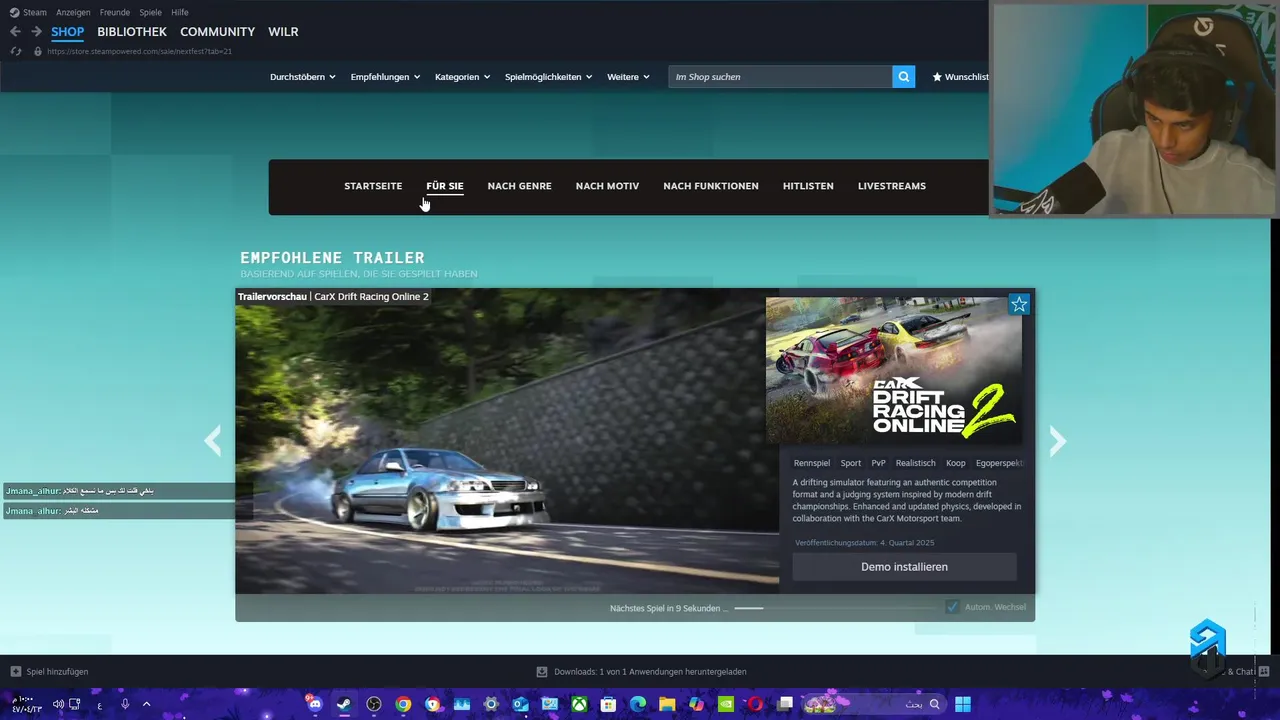Open NVIDIA app from the taskbar

click(x=726, y=704)
